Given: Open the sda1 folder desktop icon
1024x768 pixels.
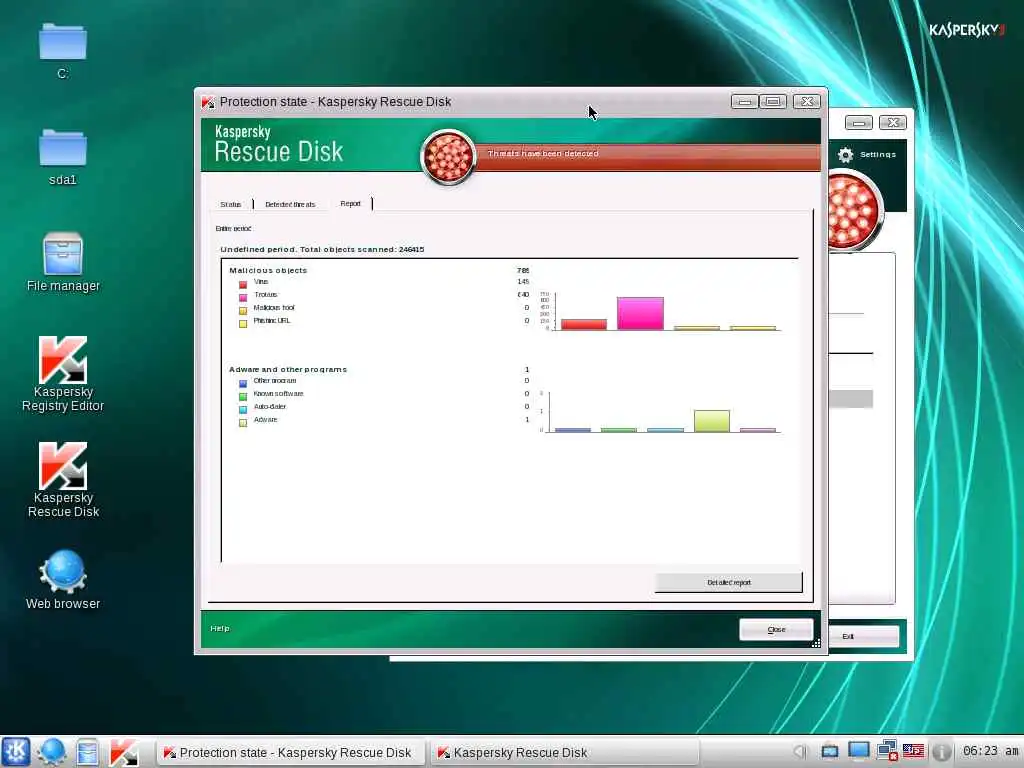Looking at the screenshot, I should pos(63,157).
